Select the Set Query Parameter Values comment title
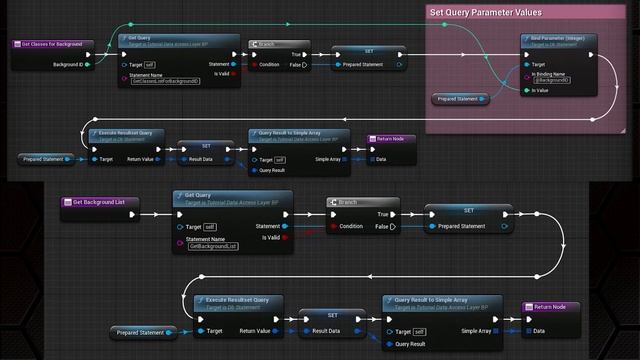The height and width of the screenshot is (360, 640). pyautogui.click(x=486, y=12)
